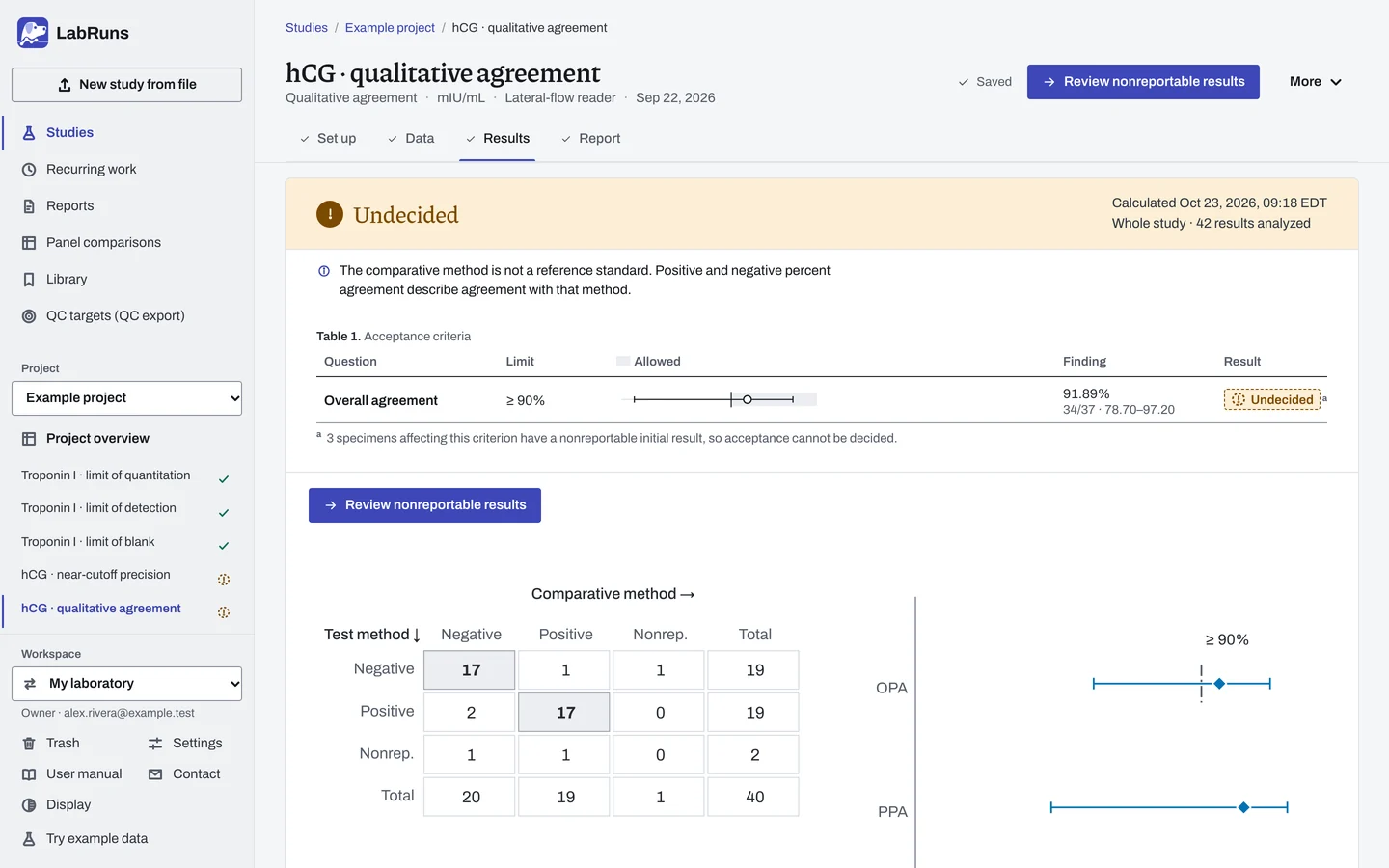1389x868 pixels.
Task: Open Trash
Action: point(63,744)
